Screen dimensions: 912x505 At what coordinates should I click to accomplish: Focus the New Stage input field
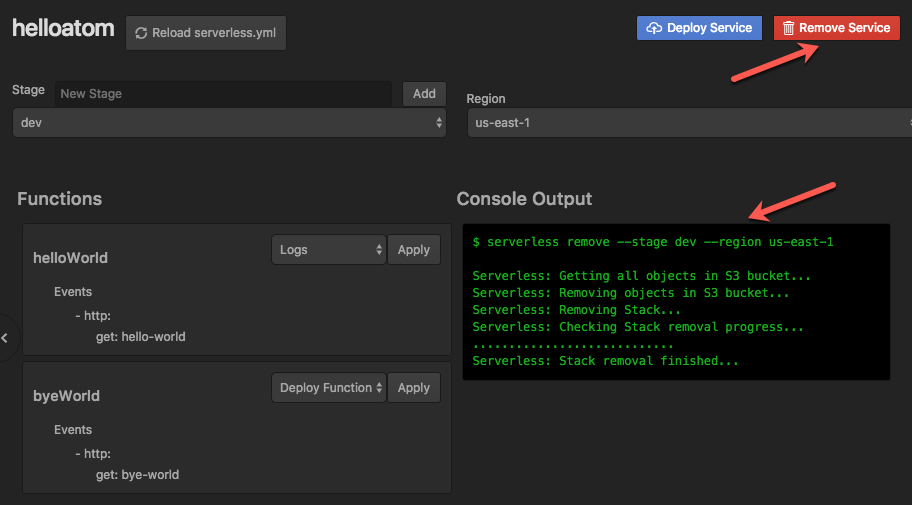[223, 94]
